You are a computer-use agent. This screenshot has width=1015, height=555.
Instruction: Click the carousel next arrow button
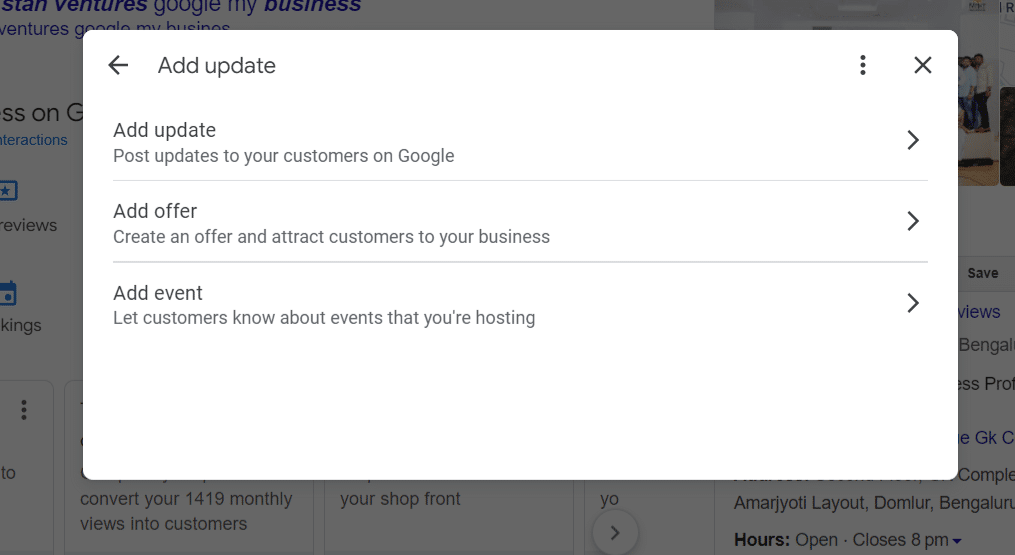(615, 533)
